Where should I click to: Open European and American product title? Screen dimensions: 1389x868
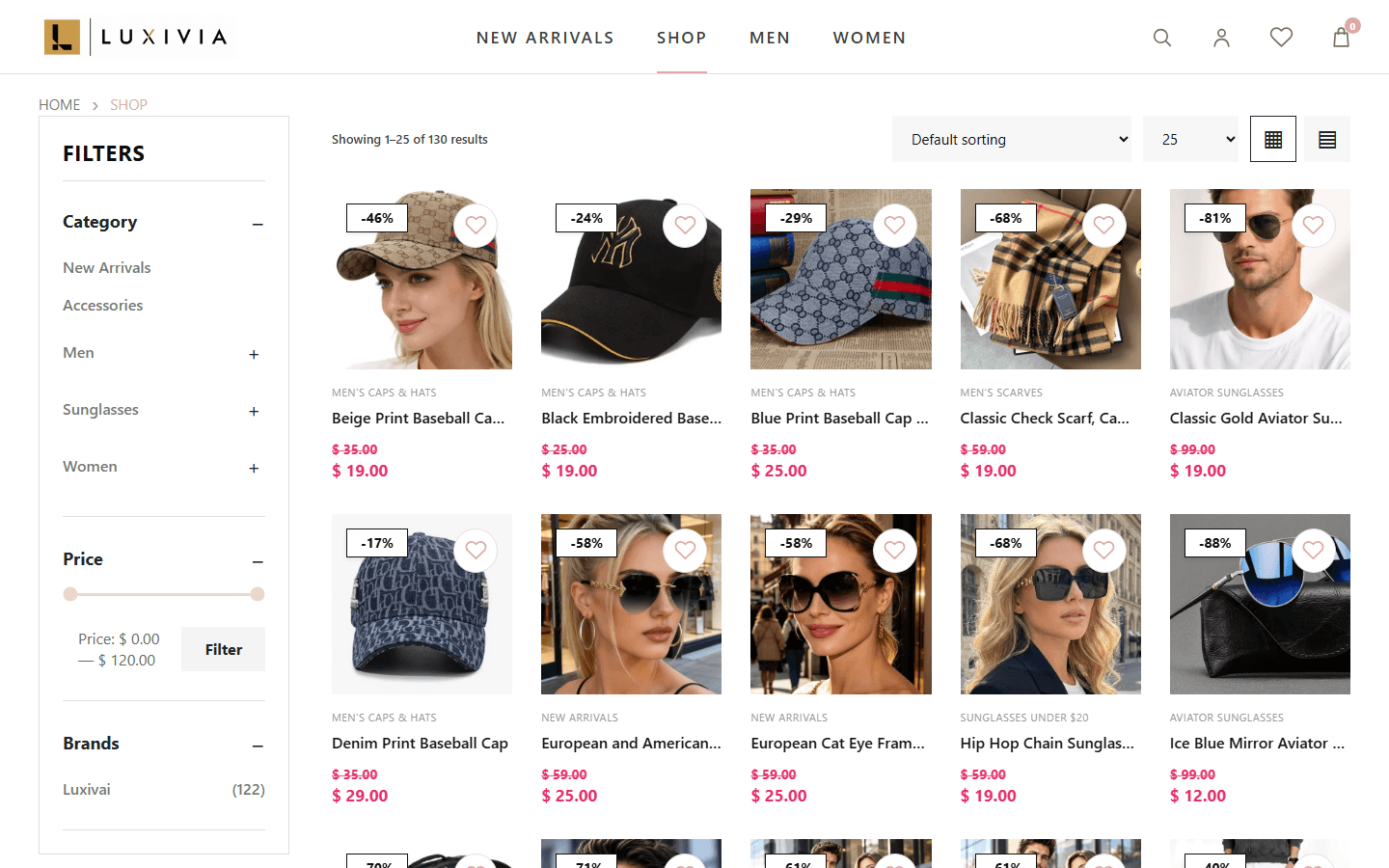[631, 743]
